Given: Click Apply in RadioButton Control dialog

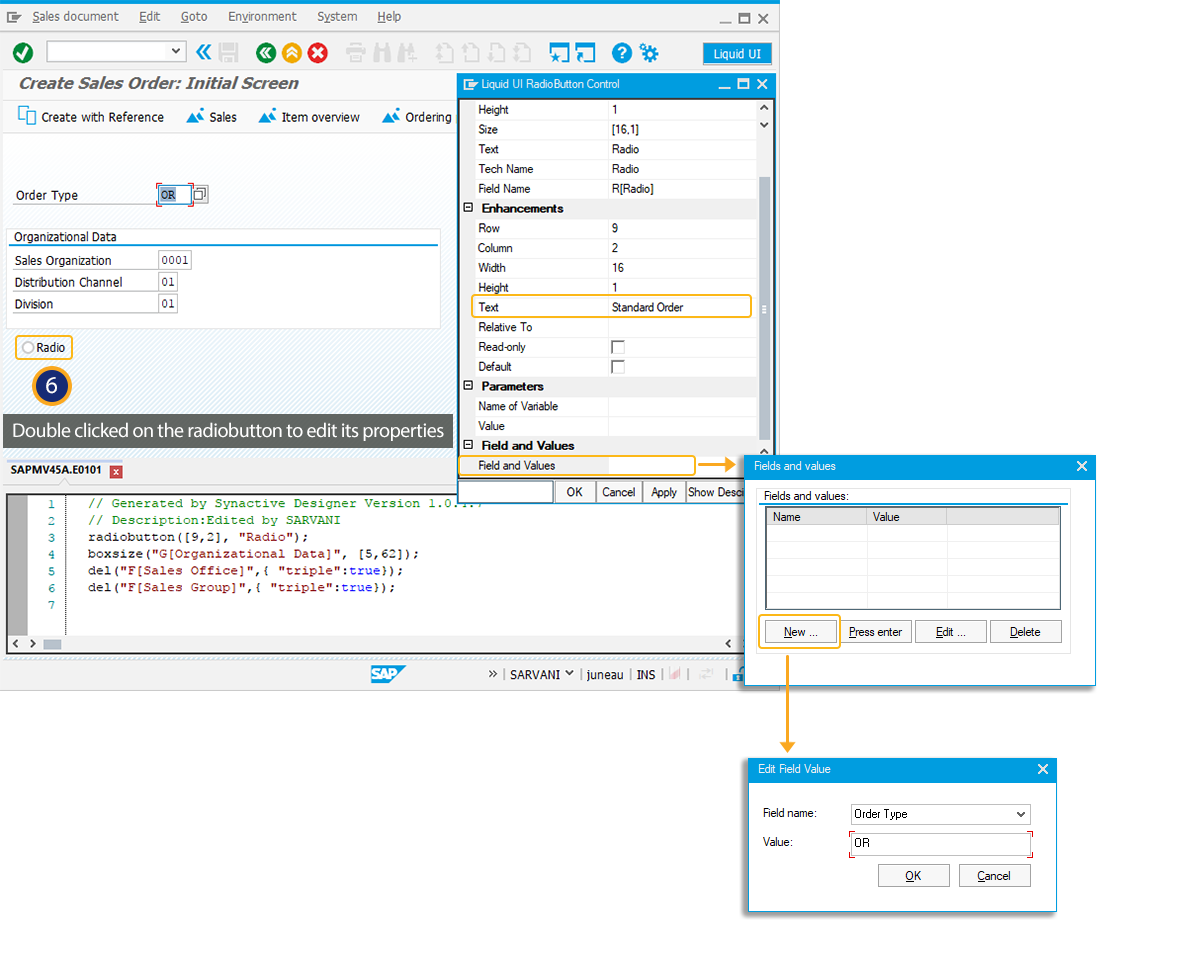Looking at the screenshot, I should point(664,492).
